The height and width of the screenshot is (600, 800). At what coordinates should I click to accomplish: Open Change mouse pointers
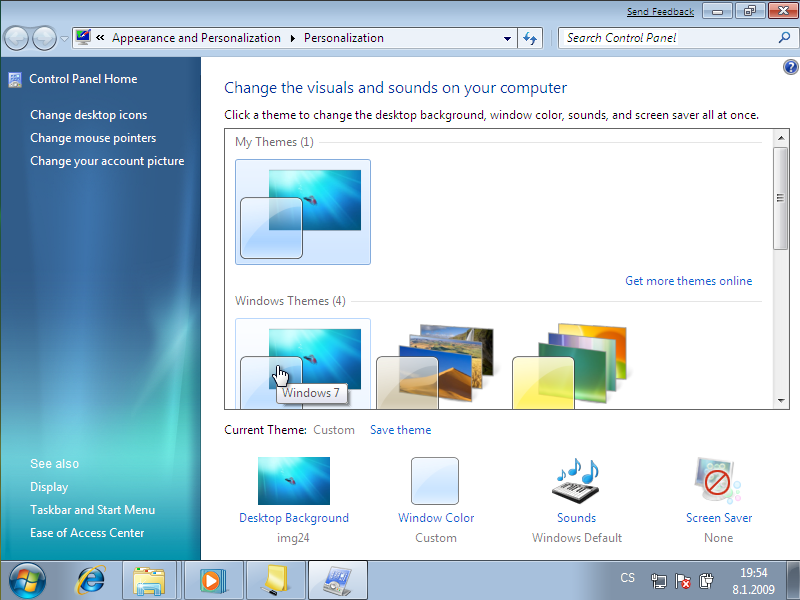tap(93, 138)
